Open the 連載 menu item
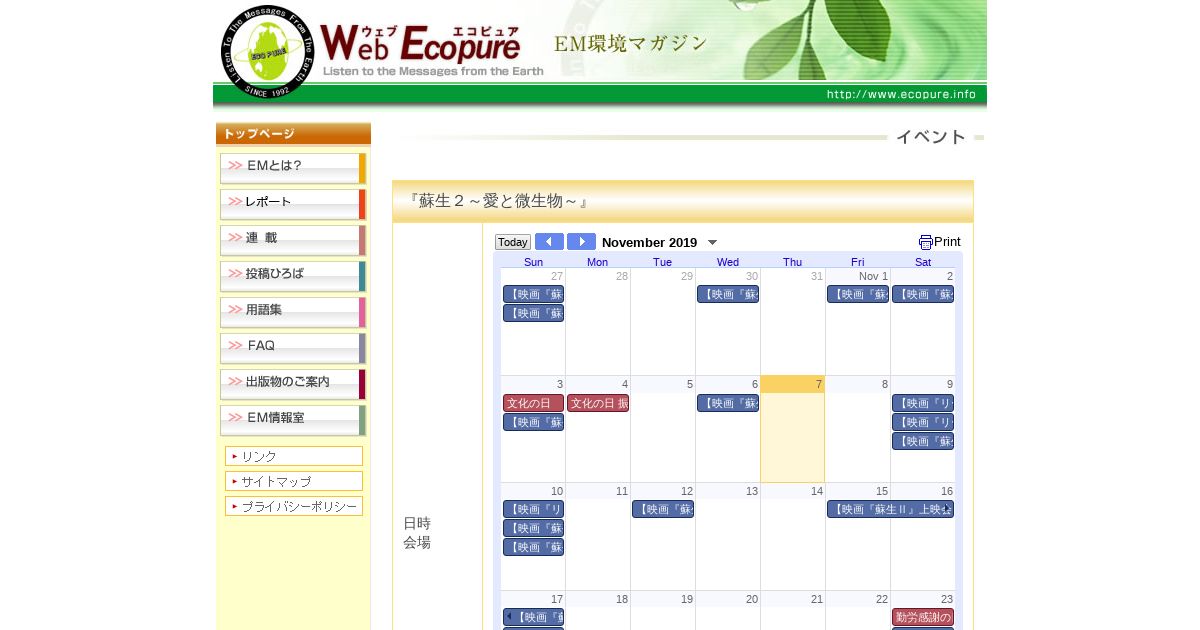The image size is (1200, 630). coord(293,240)
